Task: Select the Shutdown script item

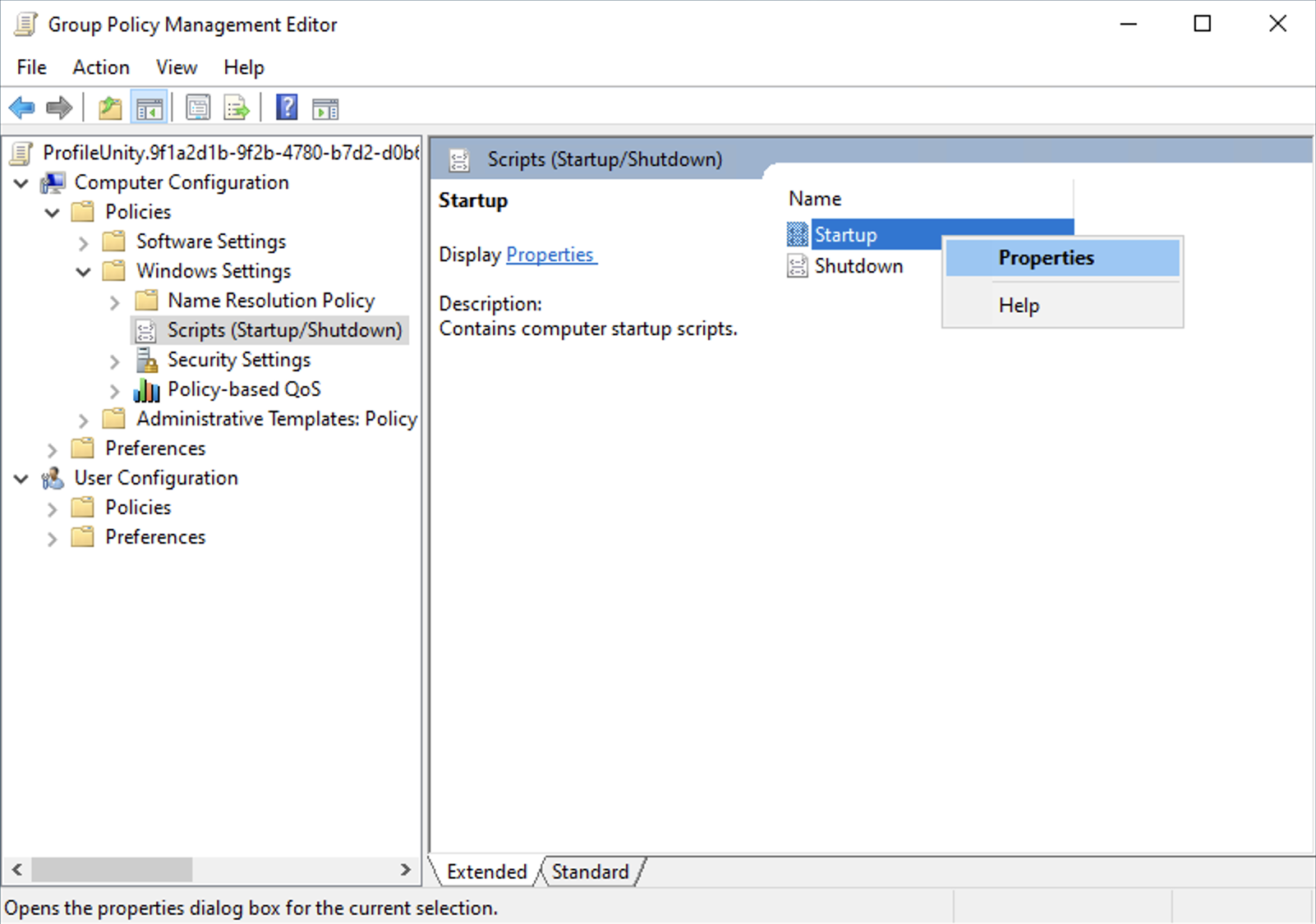Action: [x=858, y=266]
